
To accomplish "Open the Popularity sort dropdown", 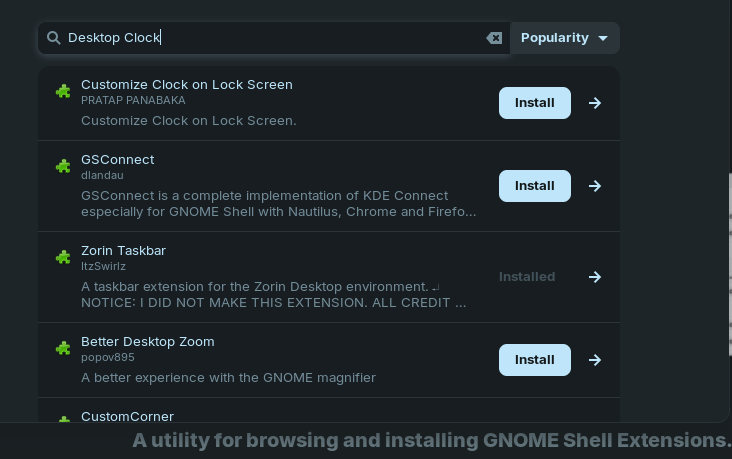I will click(565, 38).
